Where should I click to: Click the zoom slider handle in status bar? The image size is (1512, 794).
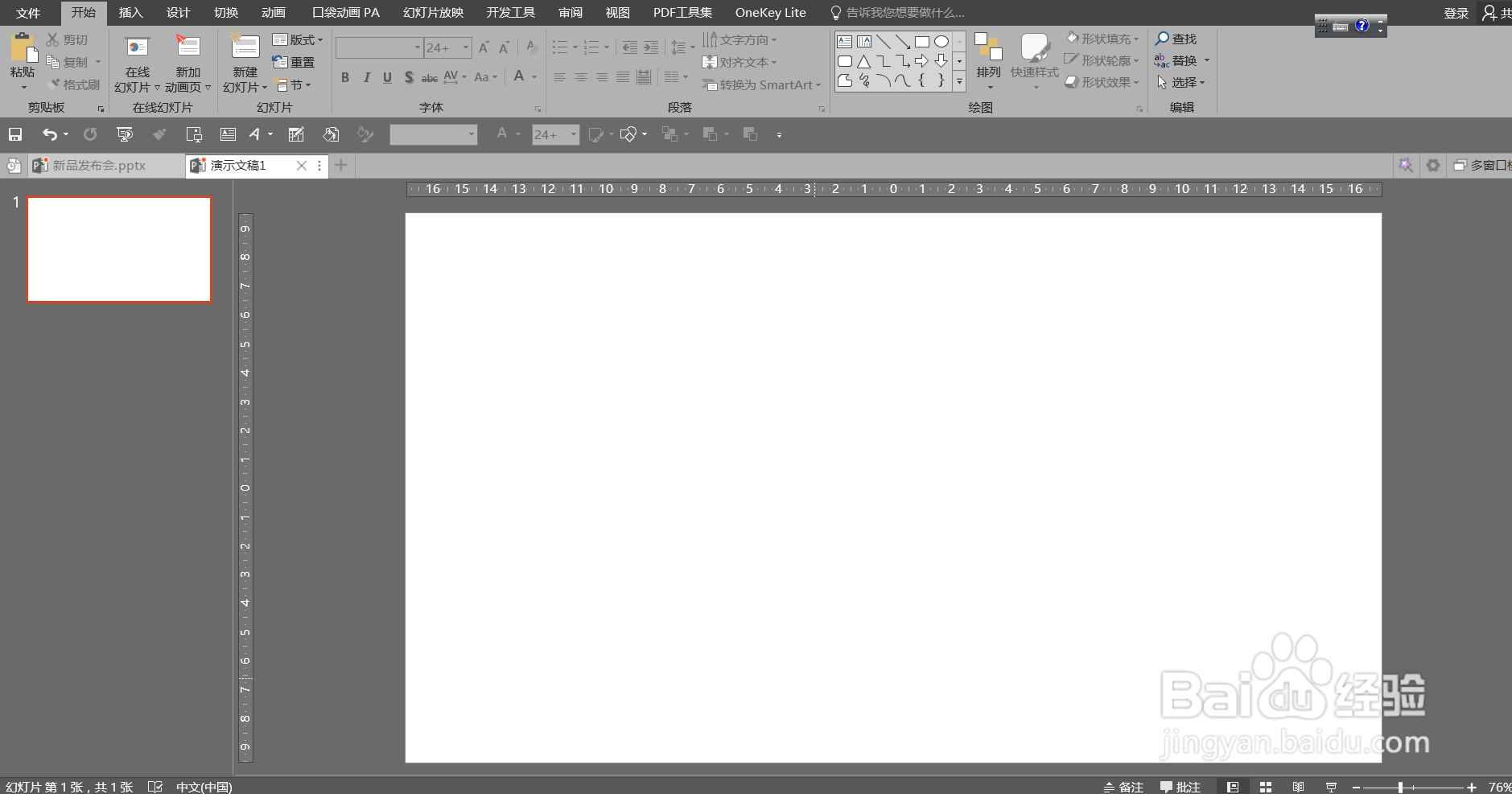coord(1401,788)
